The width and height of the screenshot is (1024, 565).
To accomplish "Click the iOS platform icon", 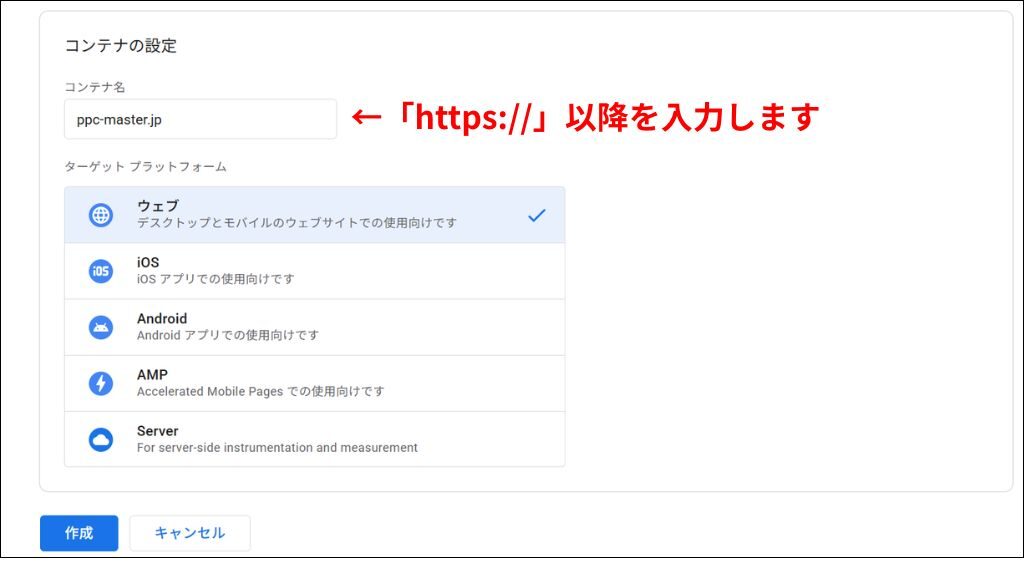I will [101, 271].
